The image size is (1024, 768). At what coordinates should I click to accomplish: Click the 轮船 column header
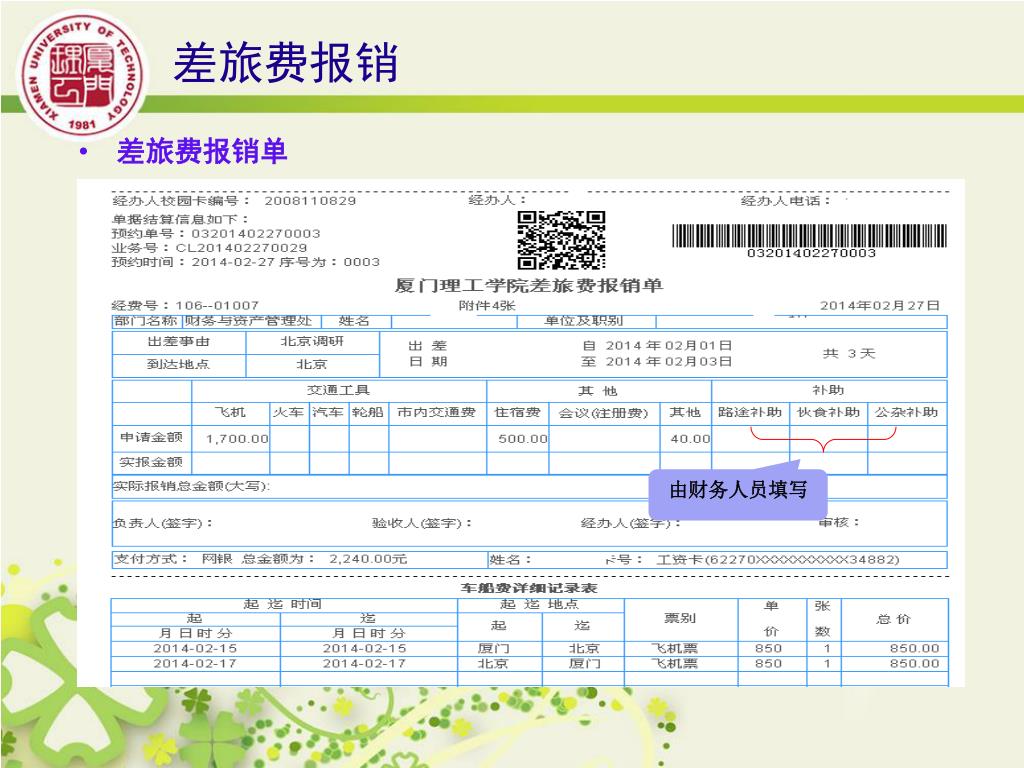click(368, 413)
